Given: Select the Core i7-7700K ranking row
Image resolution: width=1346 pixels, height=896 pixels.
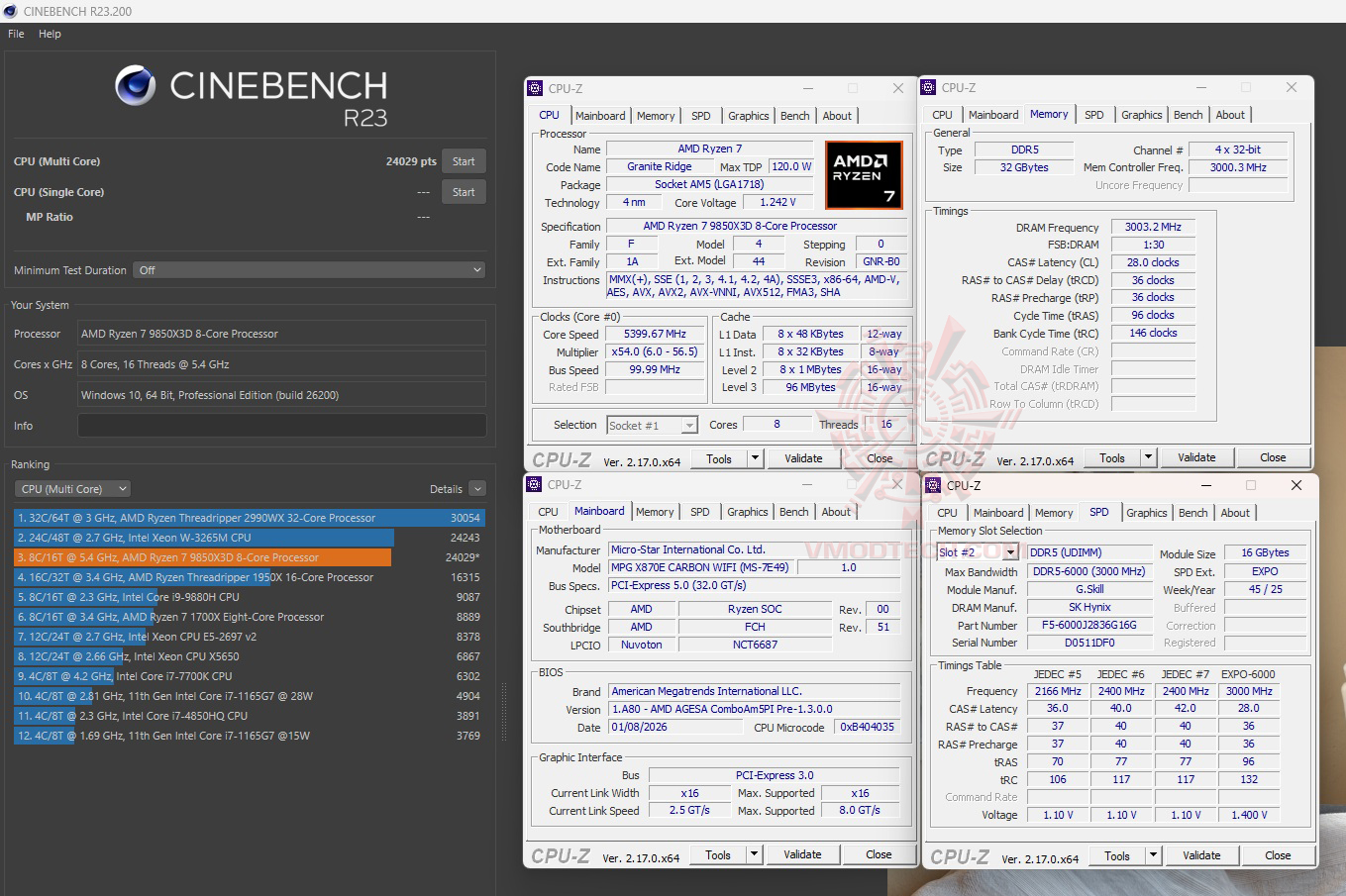Looking at the screenshot, I should [249, 676].
